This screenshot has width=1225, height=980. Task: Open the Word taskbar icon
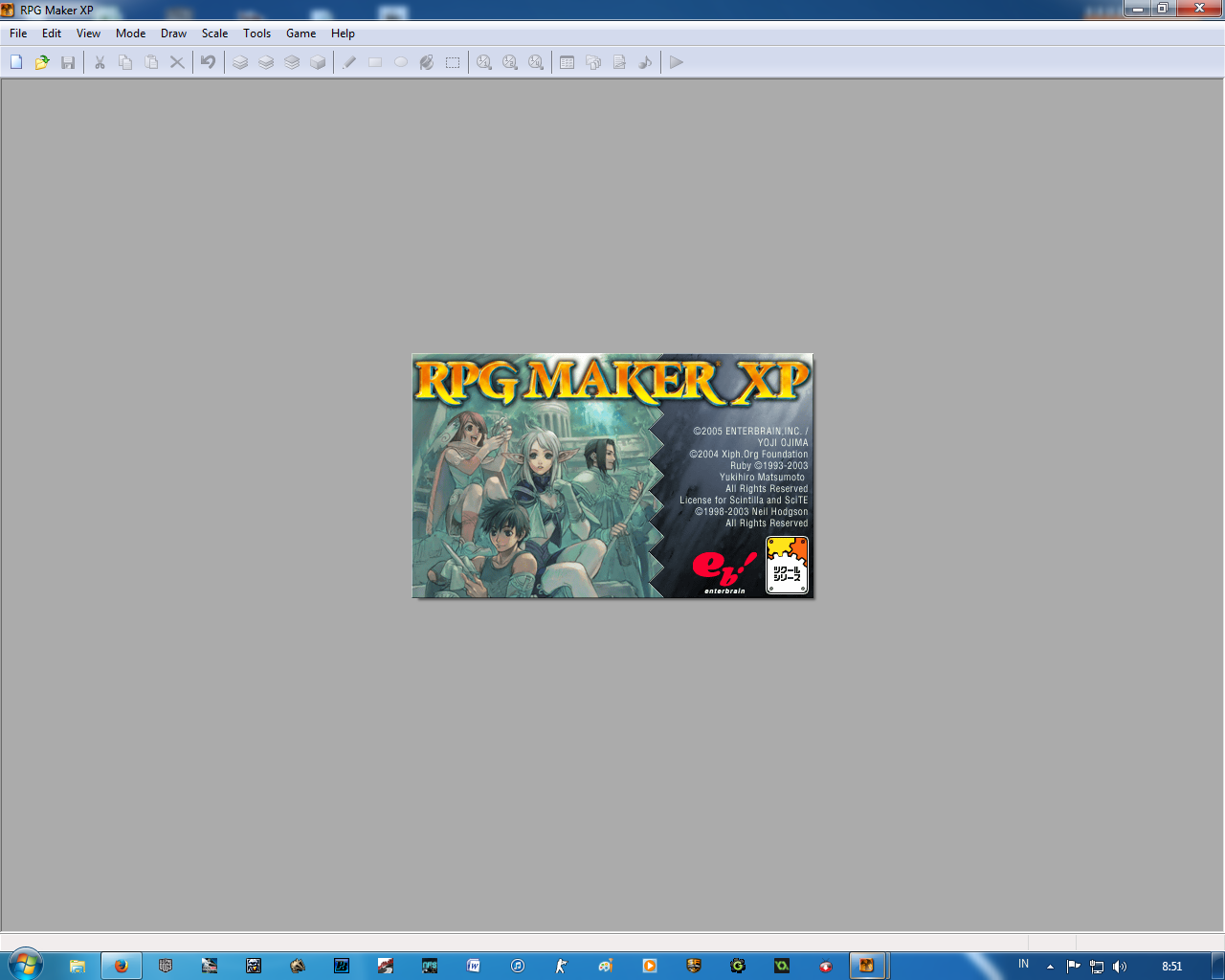474,966
